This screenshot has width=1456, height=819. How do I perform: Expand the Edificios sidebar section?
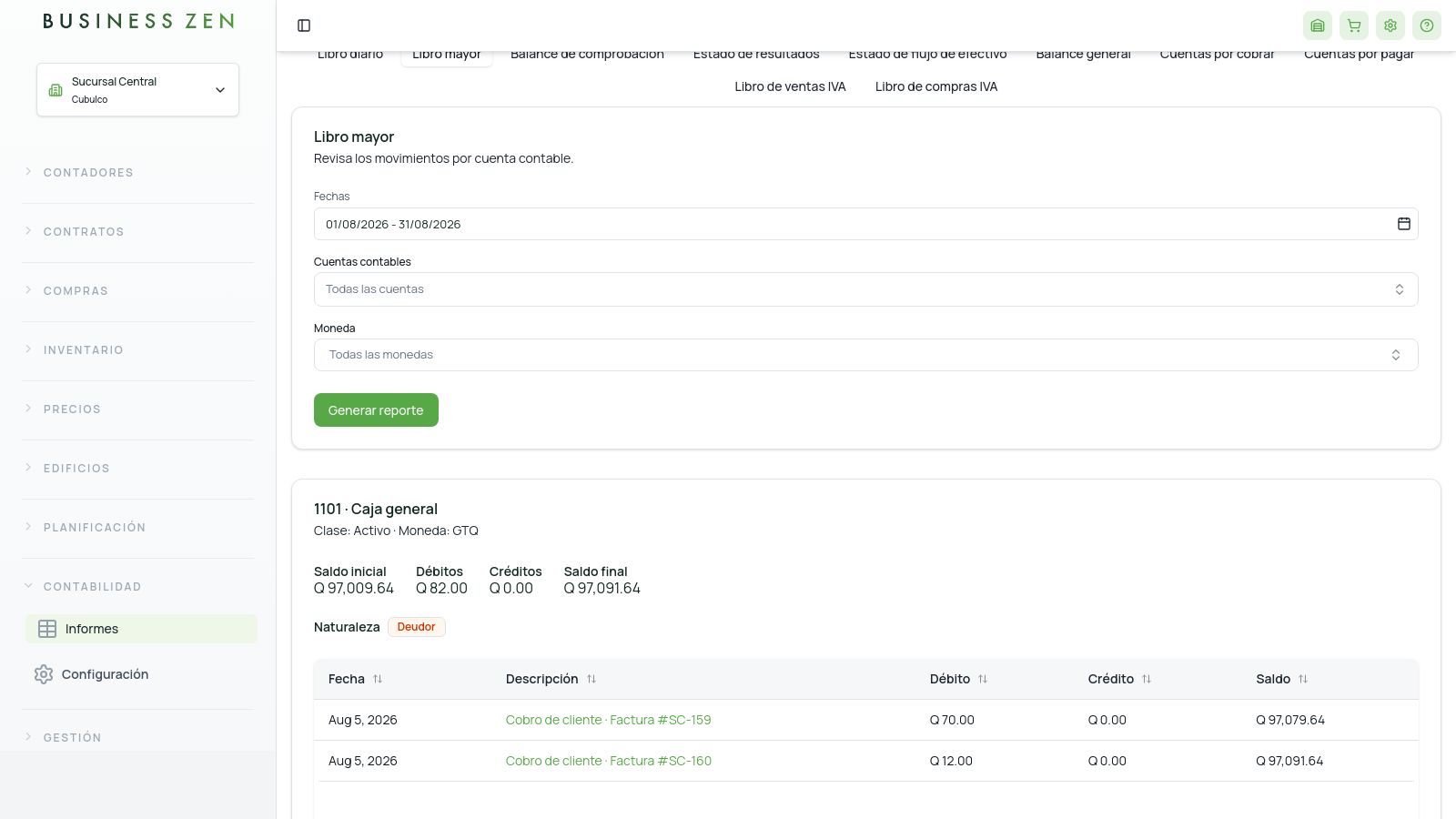point(137,468)
